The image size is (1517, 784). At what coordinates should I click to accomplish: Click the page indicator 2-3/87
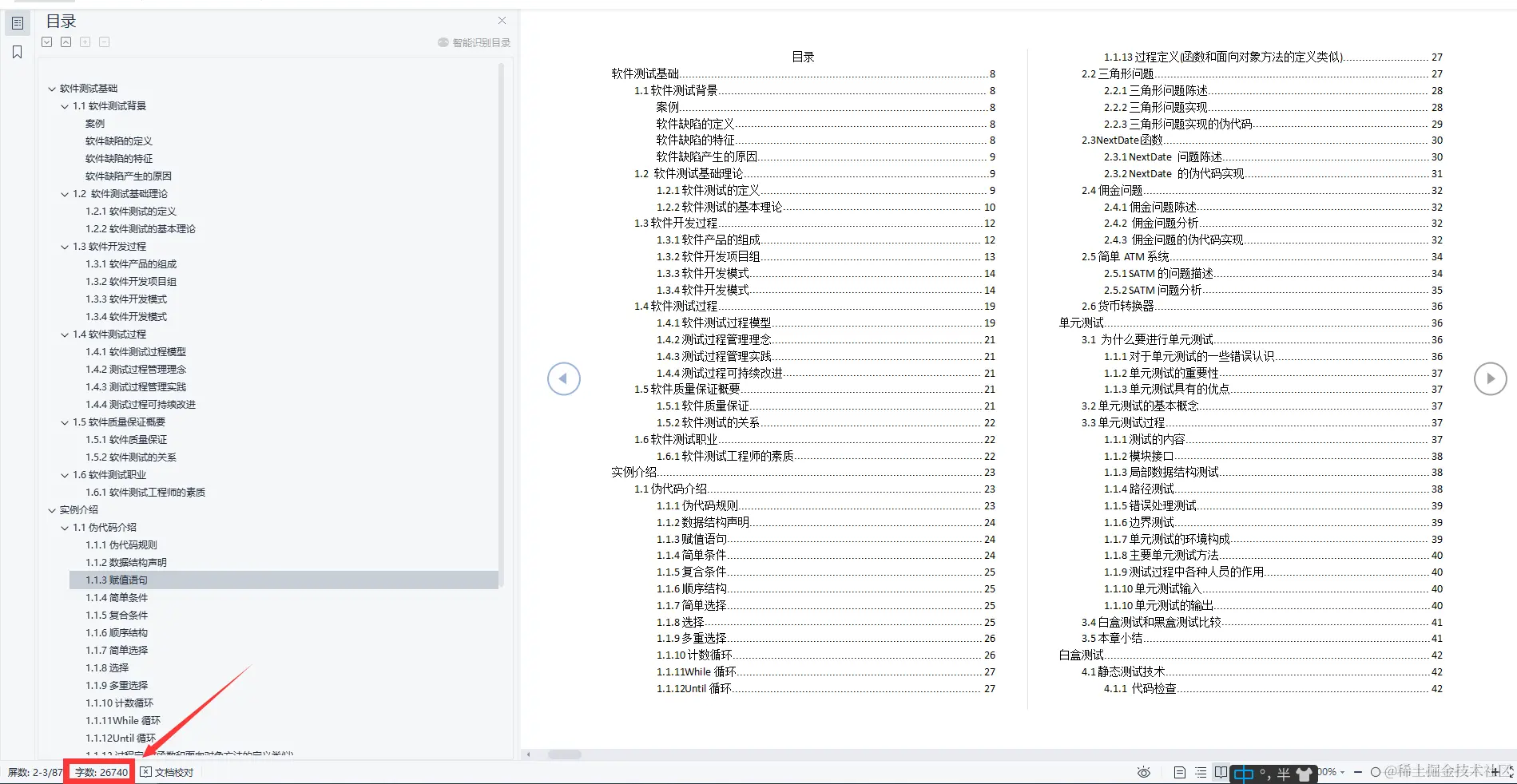(x=35, y=772)
